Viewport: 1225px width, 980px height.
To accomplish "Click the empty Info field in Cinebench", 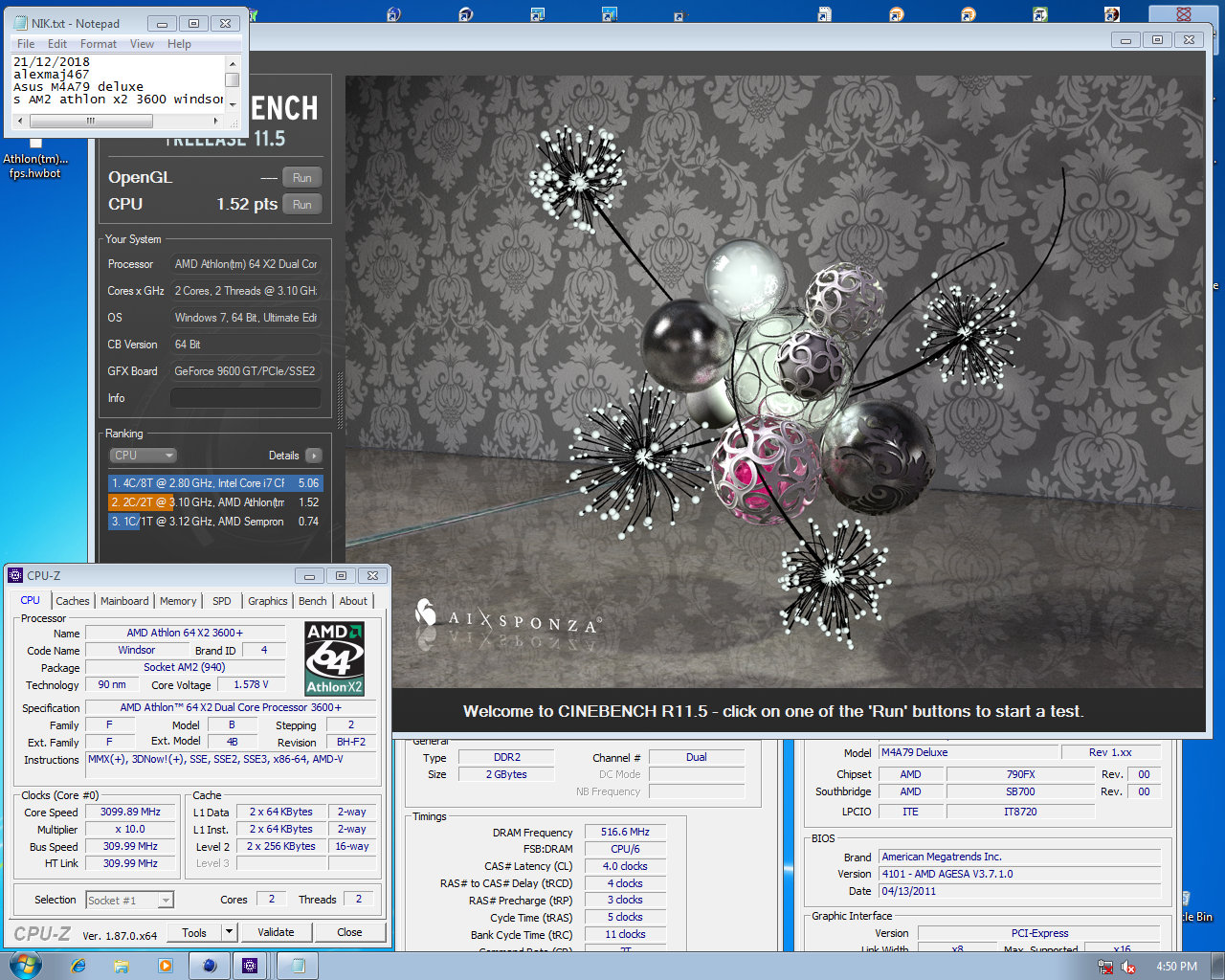I will 246,398.
